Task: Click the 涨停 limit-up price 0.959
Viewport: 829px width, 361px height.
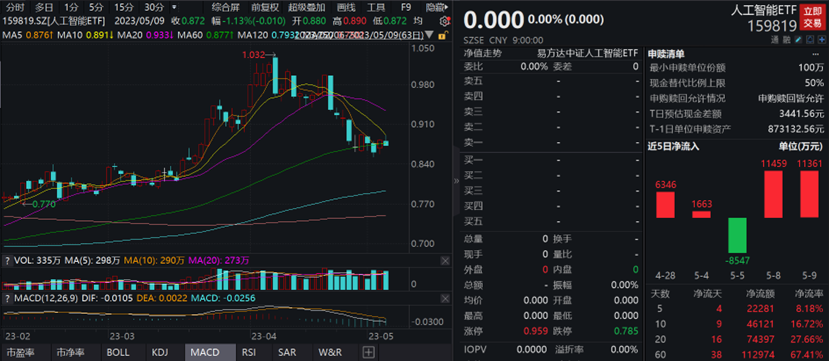Action: pos(537,331)
